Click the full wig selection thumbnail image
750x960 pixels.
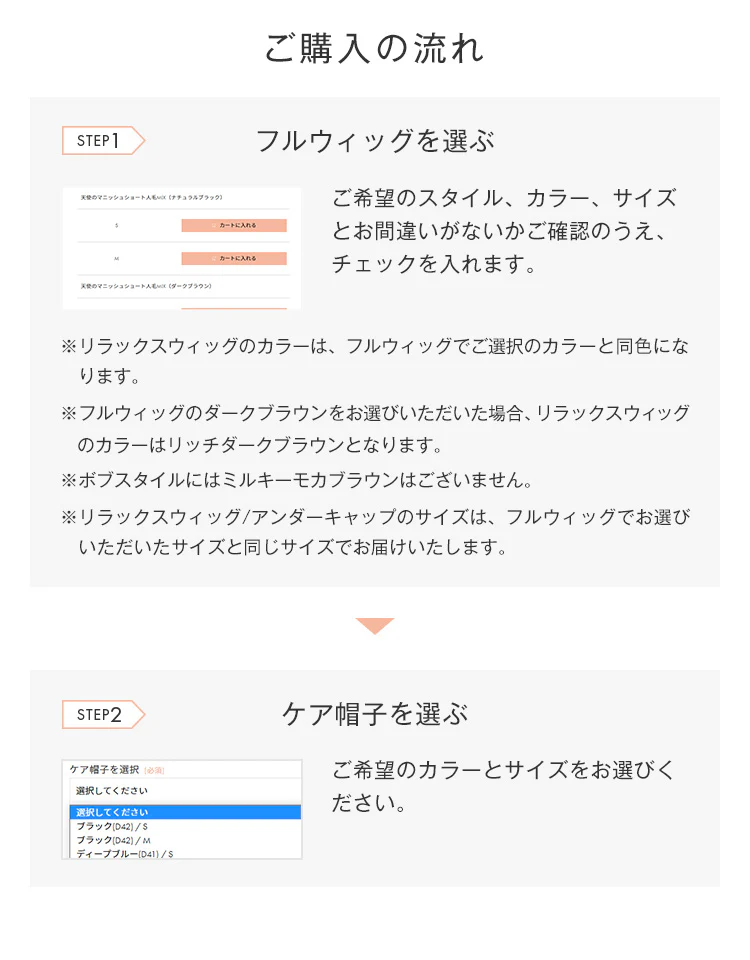pyautogui.click(x=182, y=248)
